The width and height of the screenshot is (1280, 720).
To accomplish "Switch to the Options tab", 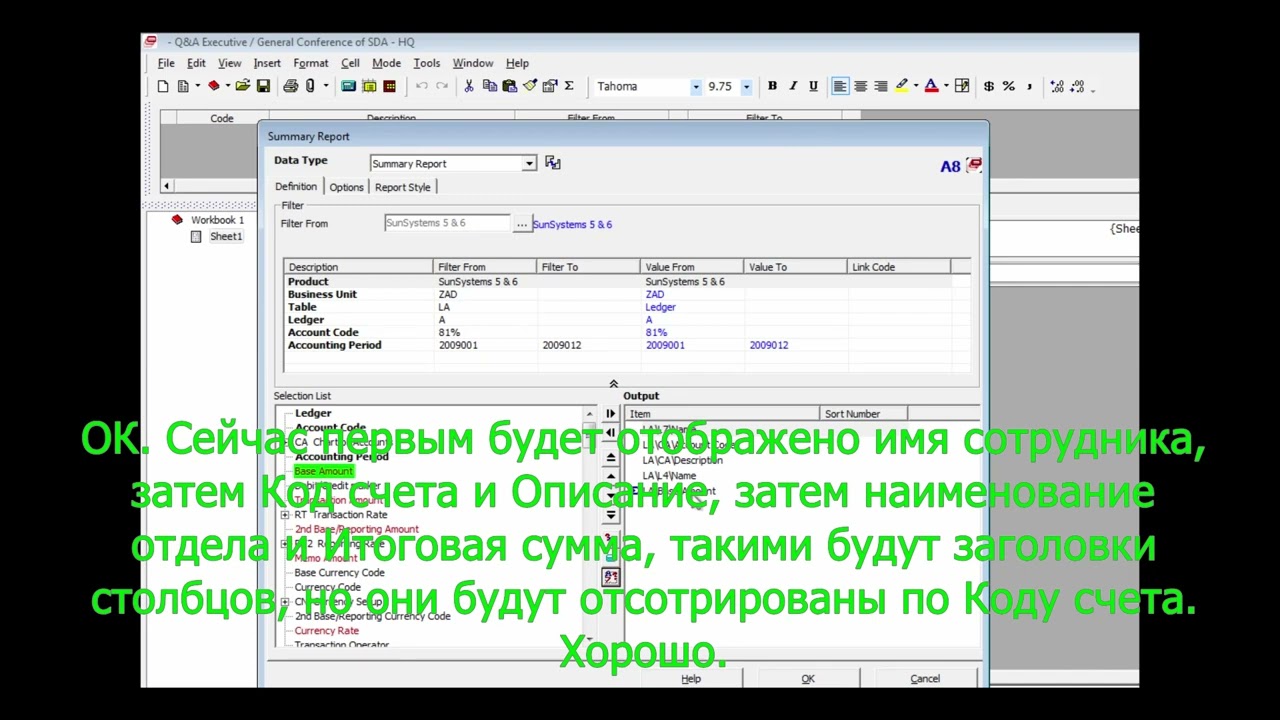I will [x=346, y=187].
